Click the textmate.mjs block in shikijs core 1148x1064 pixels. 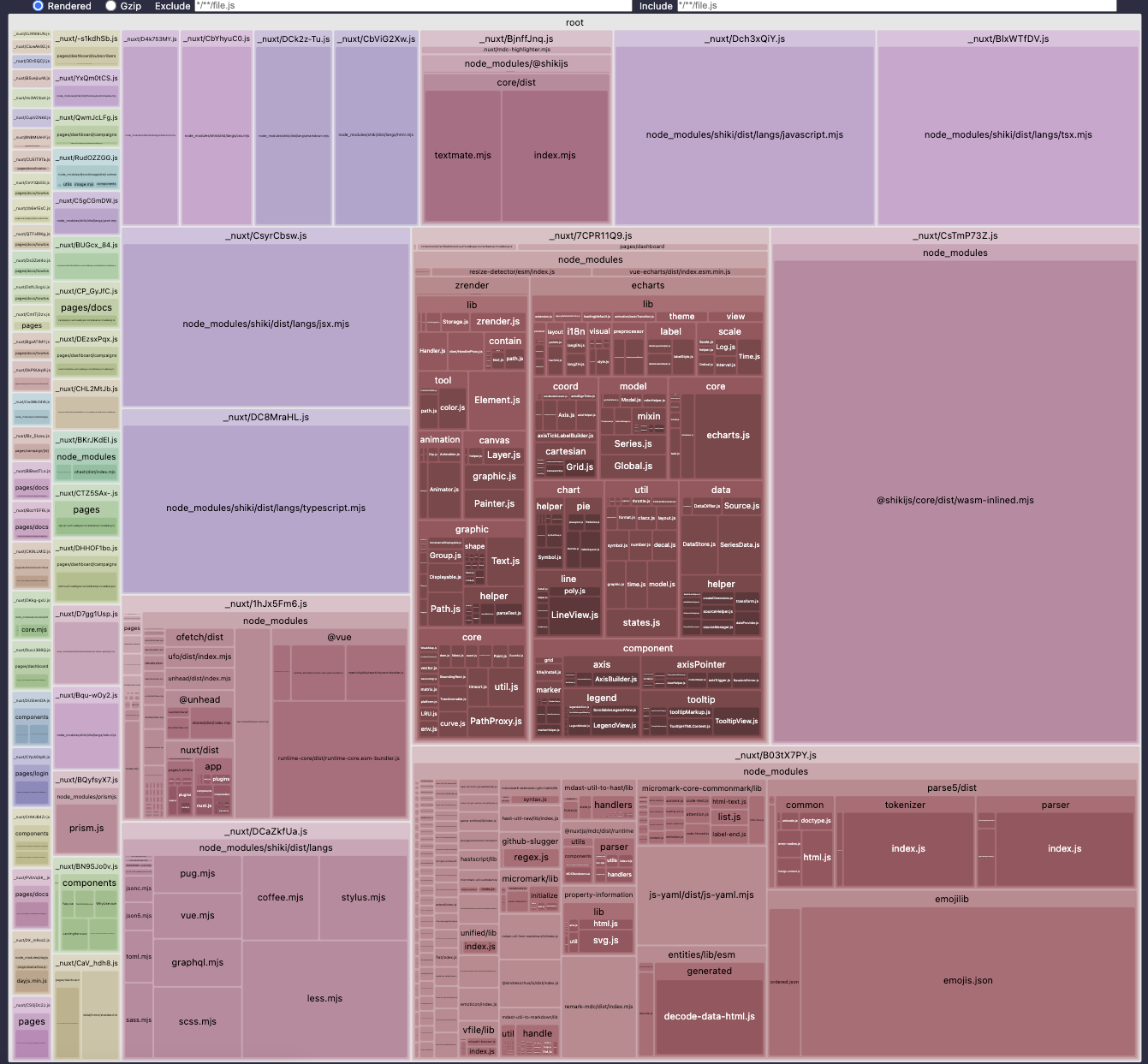(x=462, y=155)
